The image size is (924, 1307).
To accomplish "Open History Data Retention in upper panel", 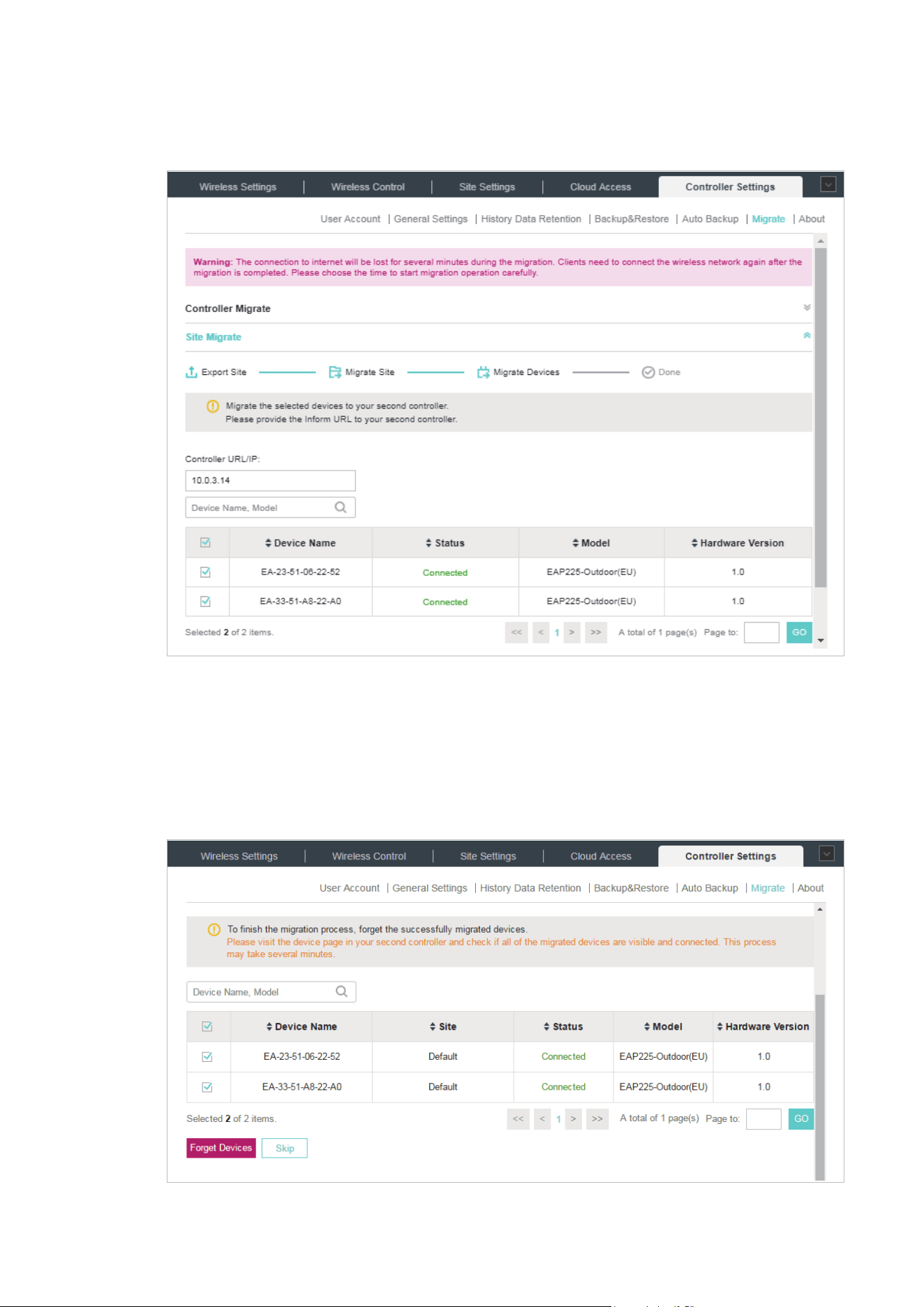I will point(531,219).
